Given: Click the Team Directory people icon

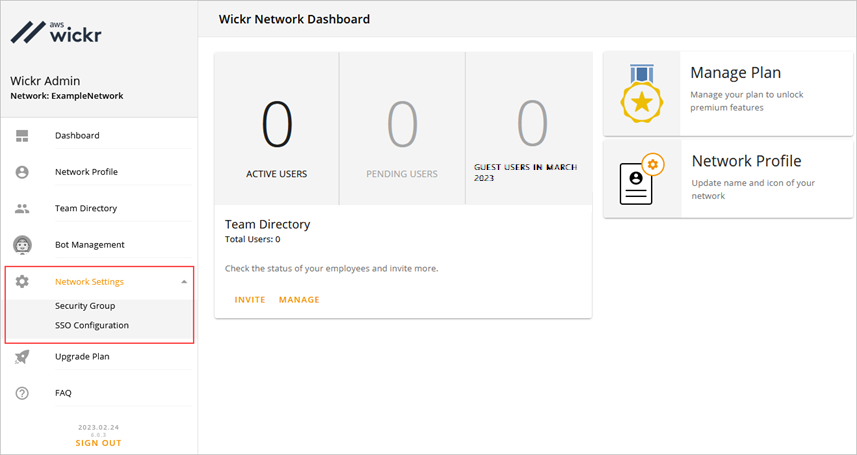Looking at the screenshot, I should tap(22, 208).
